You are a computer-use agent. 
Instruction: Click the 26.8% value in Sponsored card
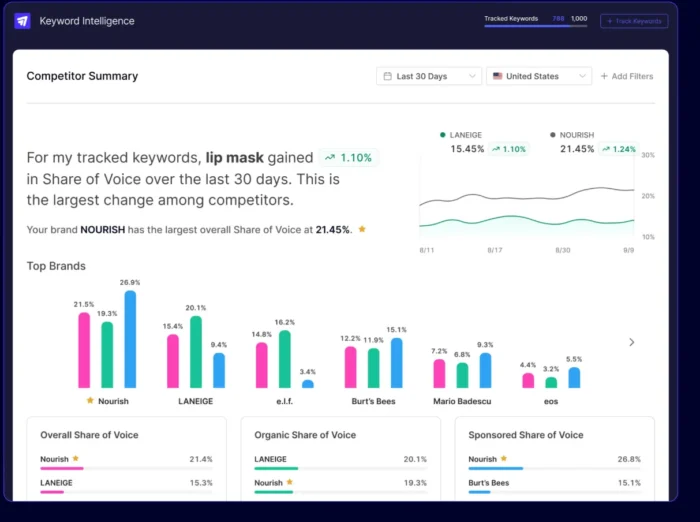[x=629, y=459]
